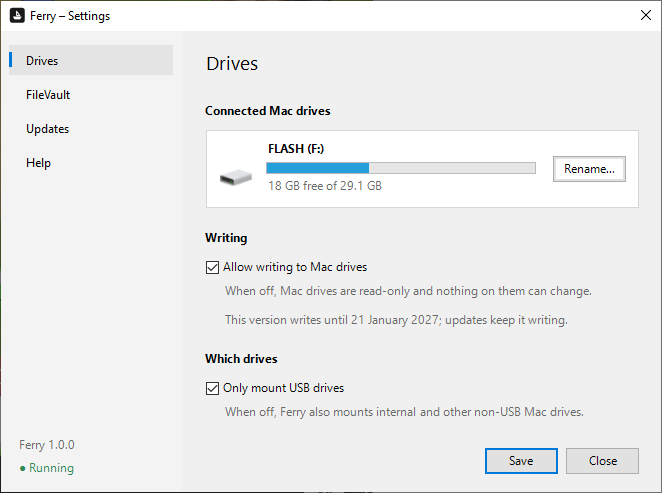Select the FLASH (F:) drive name

point(296,149)
